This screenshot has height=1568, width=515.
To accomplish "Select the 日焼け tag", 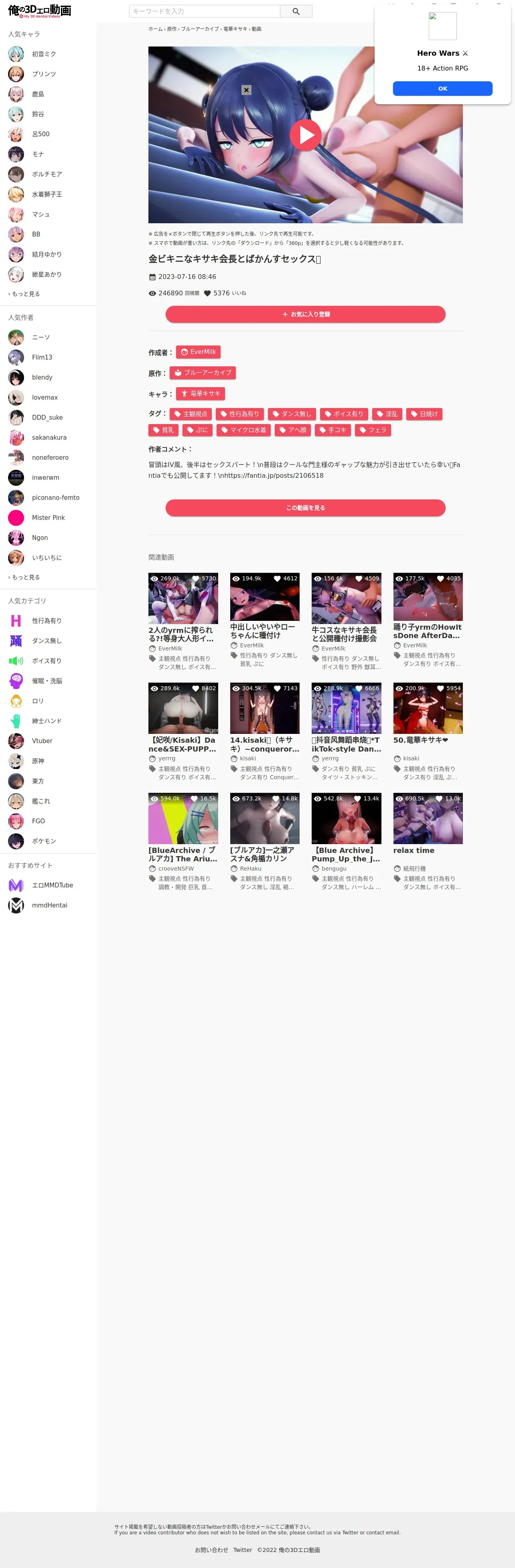I will tap(424, 414).
